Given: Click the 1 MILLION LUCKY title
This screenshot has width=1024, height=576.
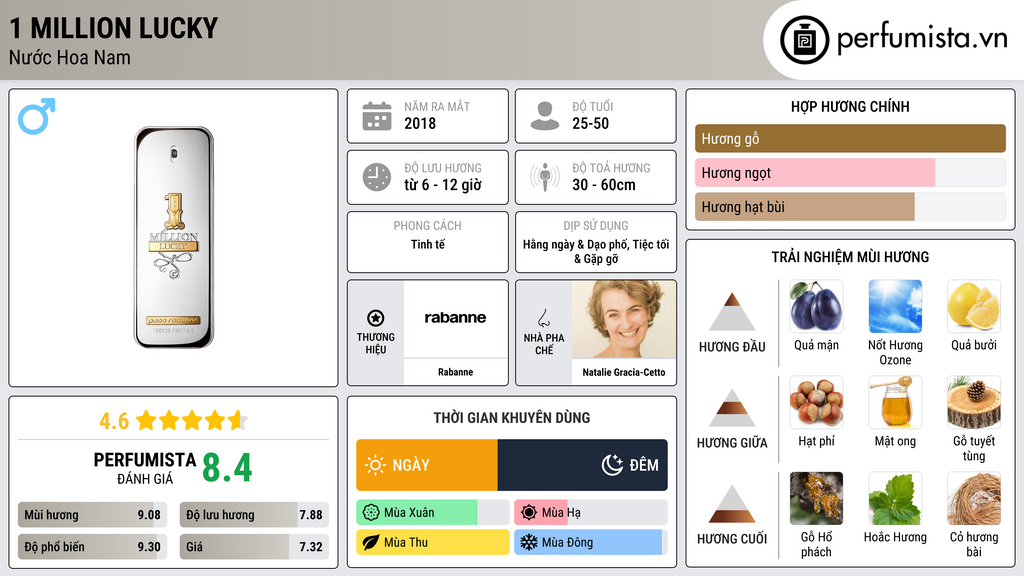Looking at the screenshot, I should coord(114,28).
